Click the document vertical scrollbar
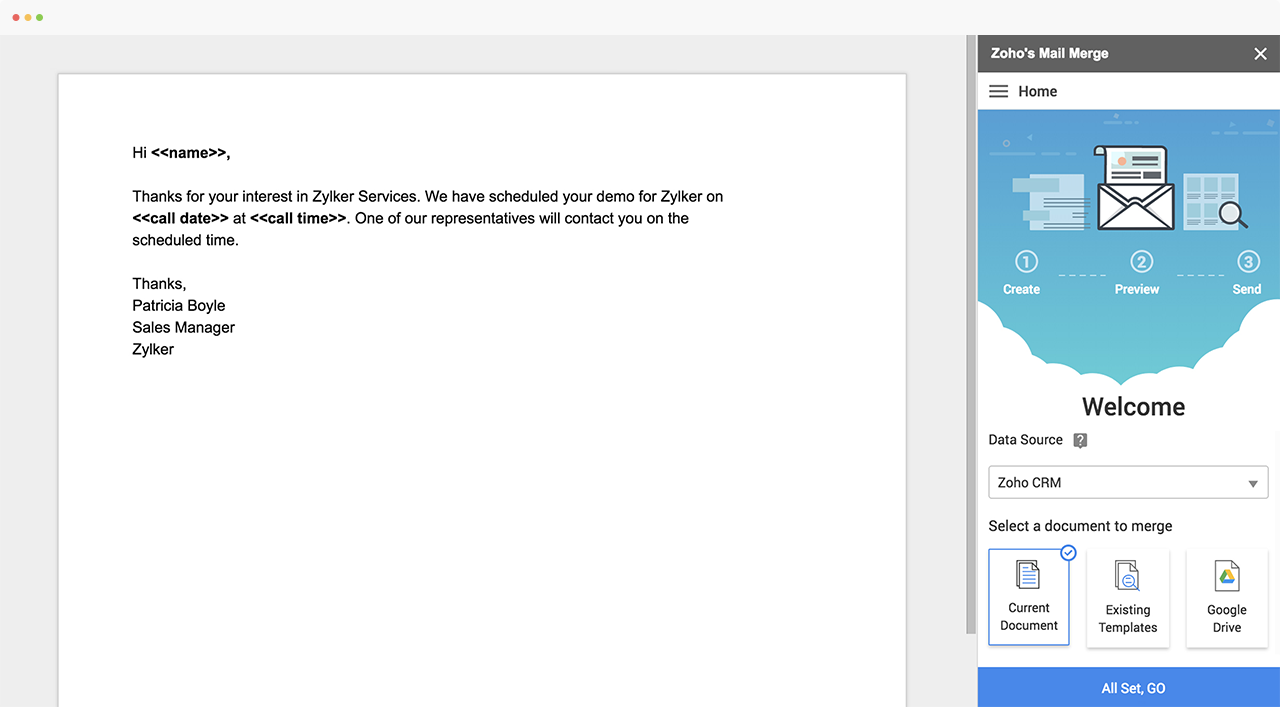This screenshot has width=1280, height=707. [971, 335]
